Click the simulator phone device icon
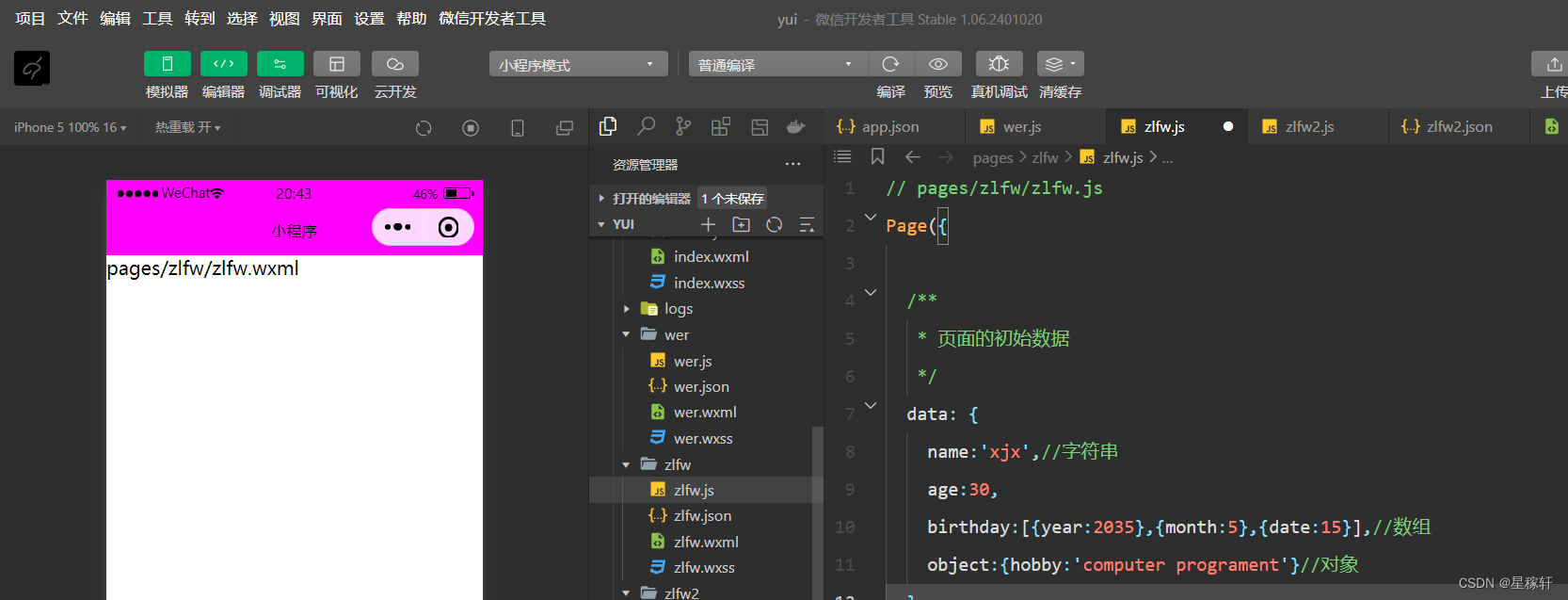This screenshot has height=600, width=1568. point(518,128)
